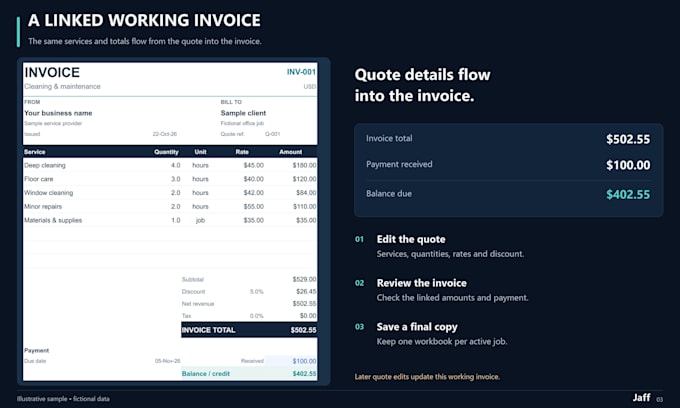This screenshot has width=680, height=408.
Task: Click the 'Invoice total' summary label
Action: [x=389, y=138]
